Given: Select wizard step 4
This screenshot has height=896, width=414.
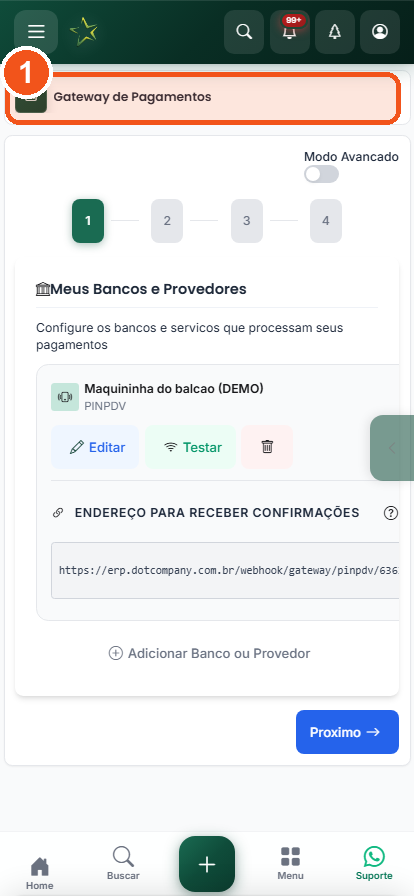Looking at the screenshot, I should [x=326, y=221].
